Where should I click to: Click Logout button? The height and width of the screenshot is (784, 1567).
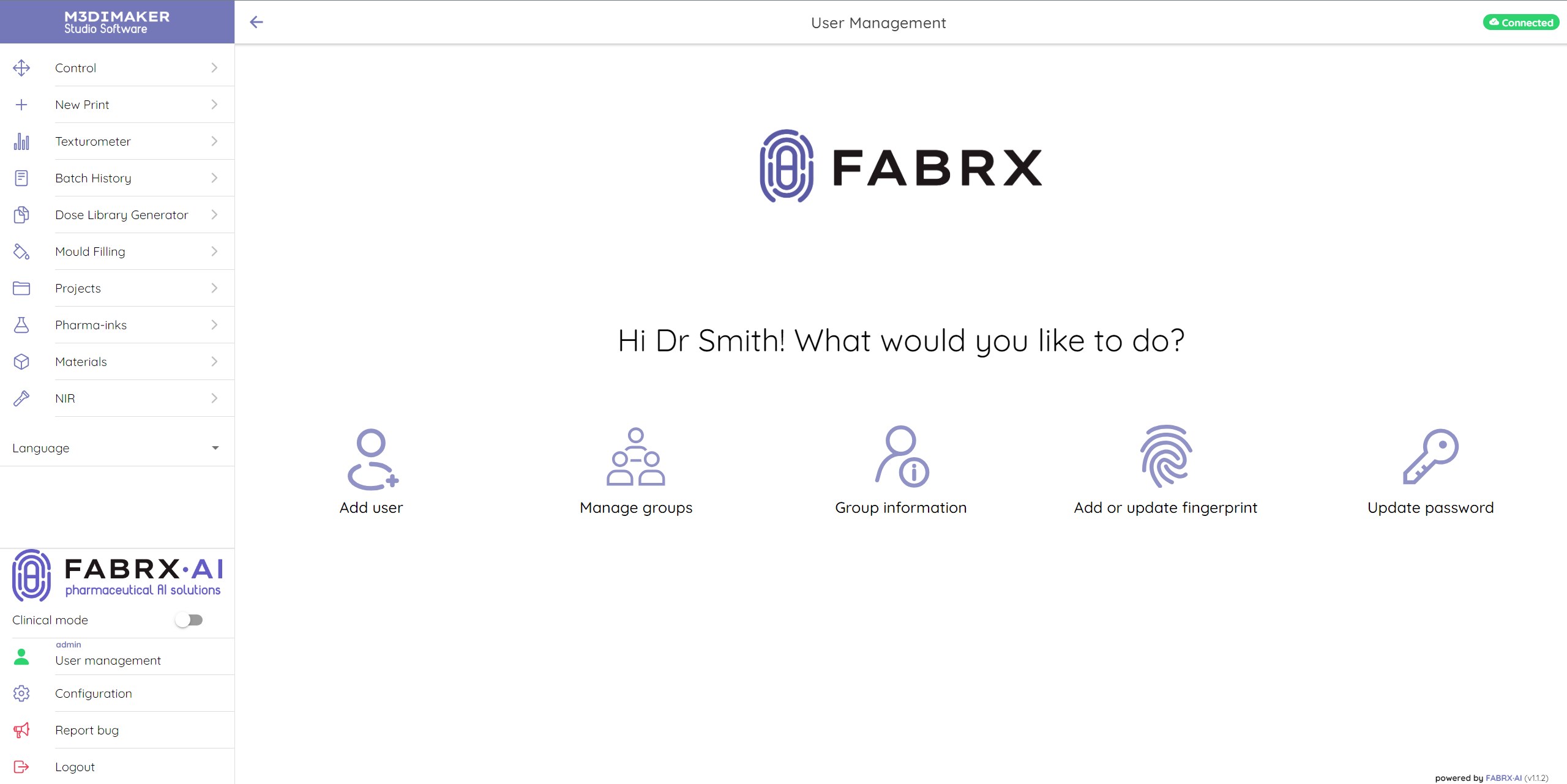tap(76, 766)
